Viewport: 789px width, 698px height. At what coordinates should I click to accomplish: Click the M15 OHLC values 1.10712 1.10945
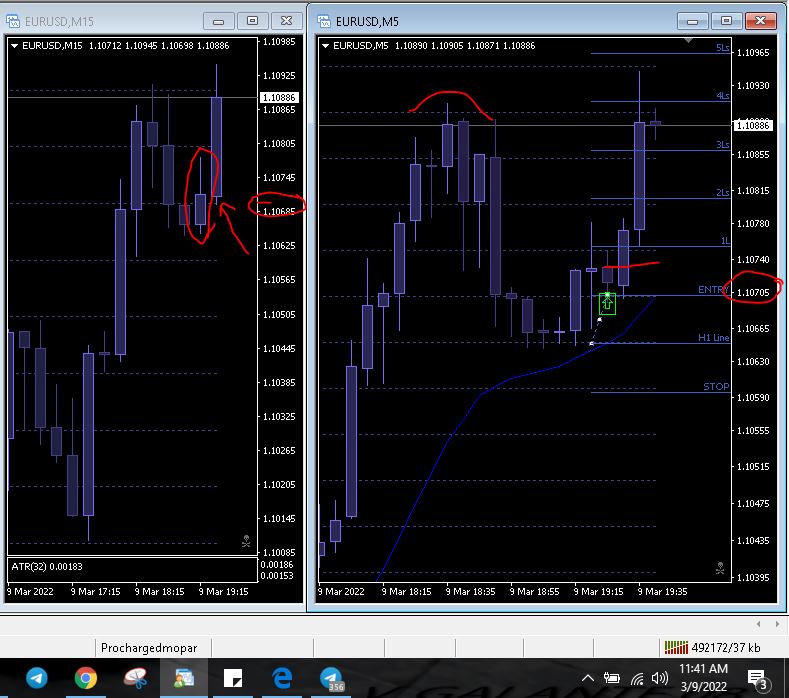pos(123,46)
